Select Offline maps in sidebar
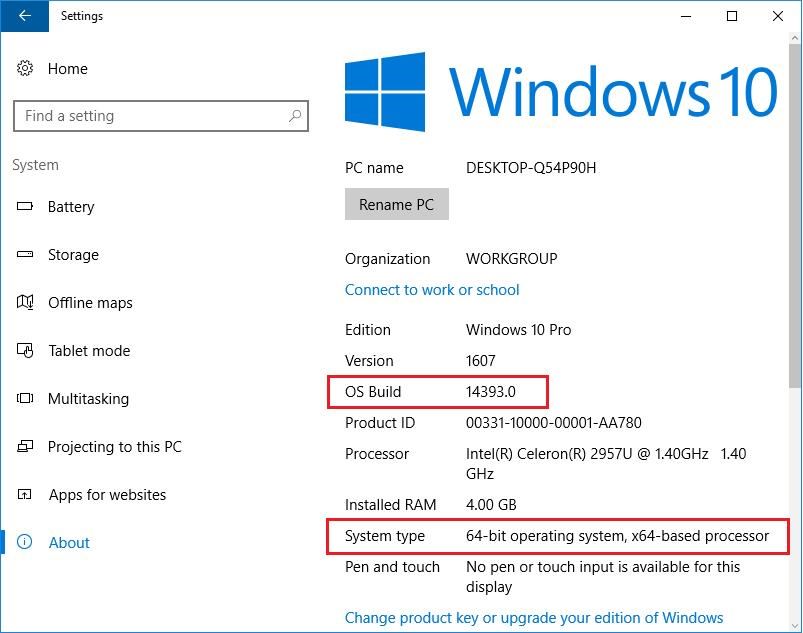 tap(90, 303)
